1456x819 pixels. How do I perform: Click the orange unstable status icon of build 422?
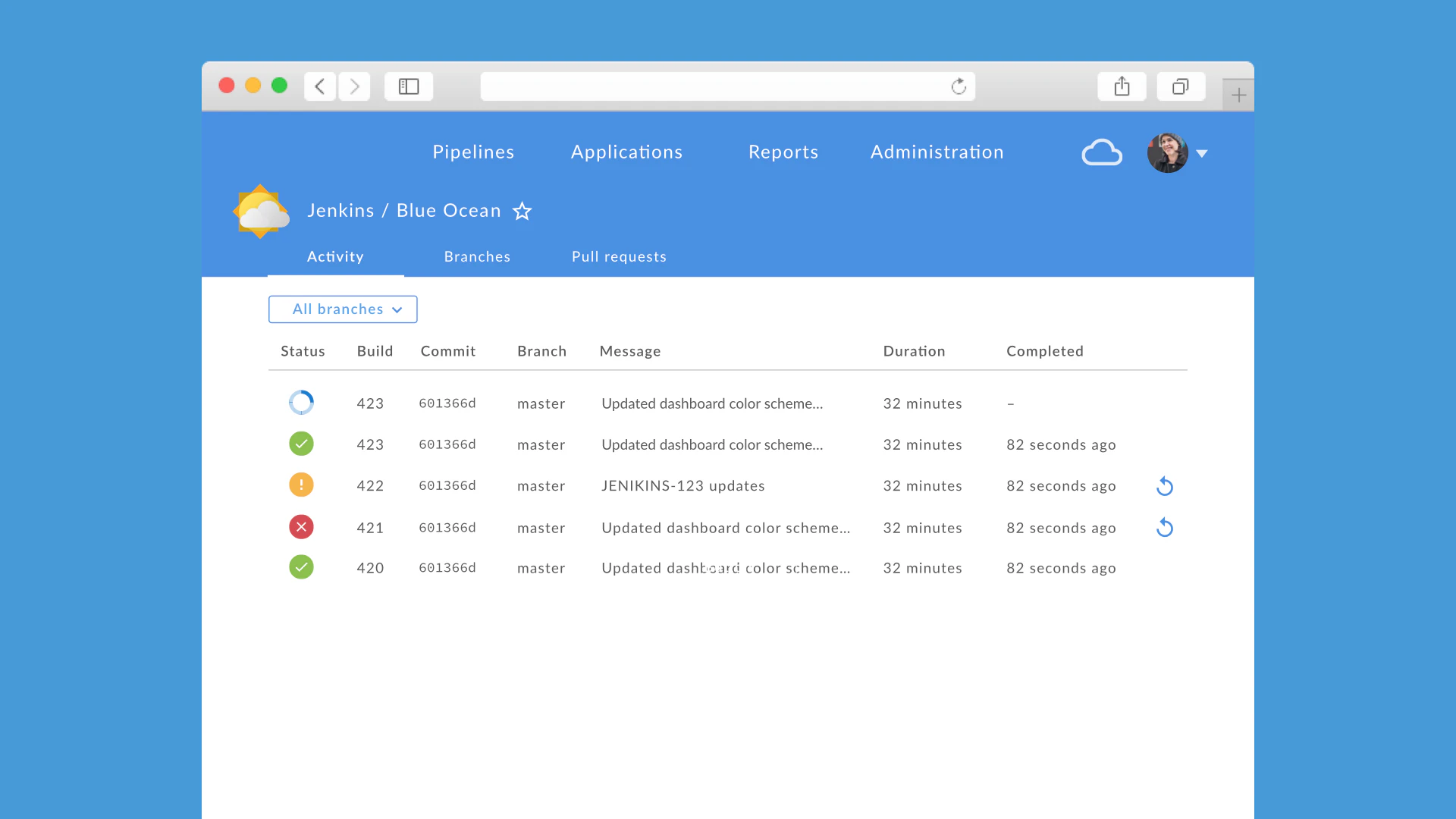(x=301, y=485)
